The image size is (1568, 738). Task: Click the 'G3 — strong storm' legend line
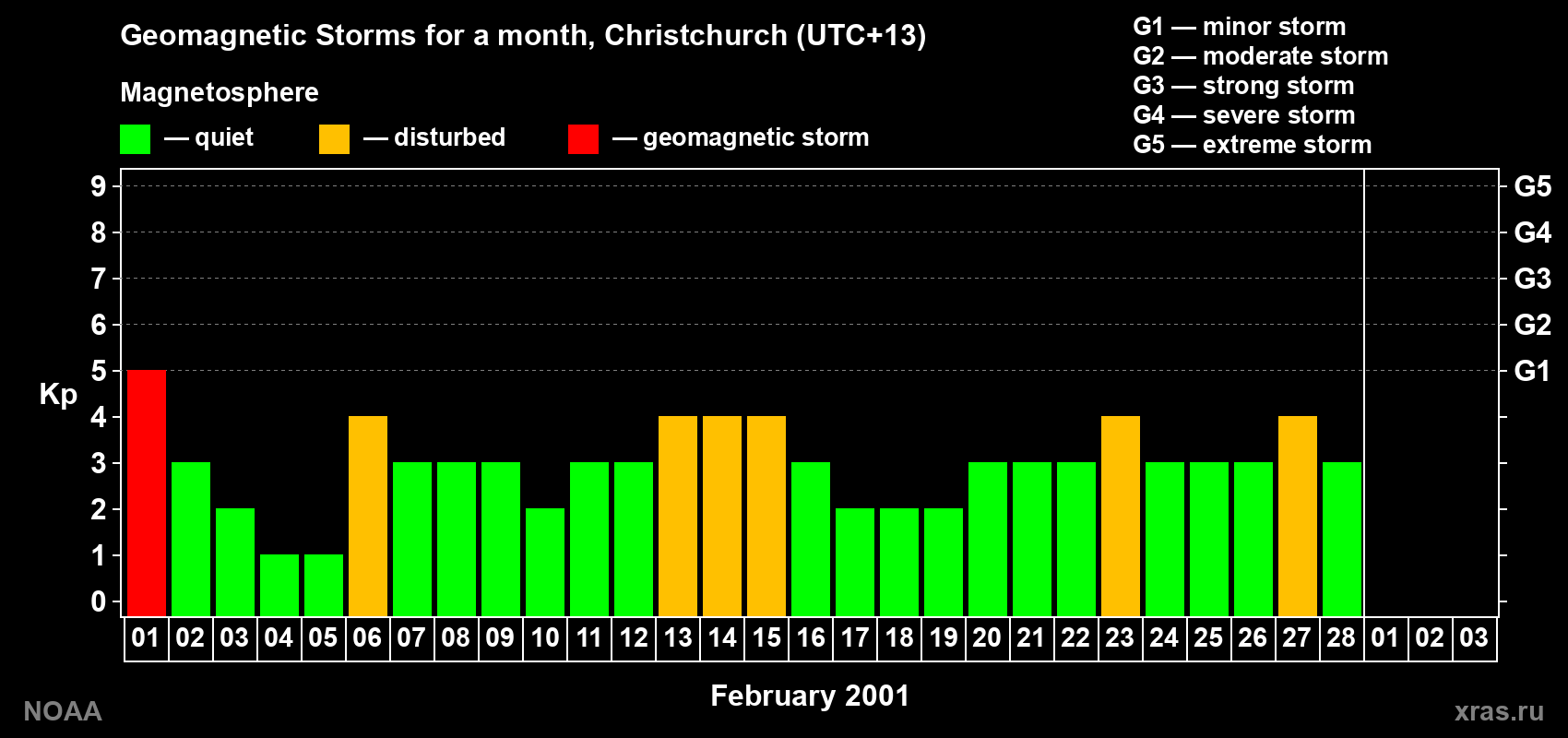click(x=1244, y=85)
